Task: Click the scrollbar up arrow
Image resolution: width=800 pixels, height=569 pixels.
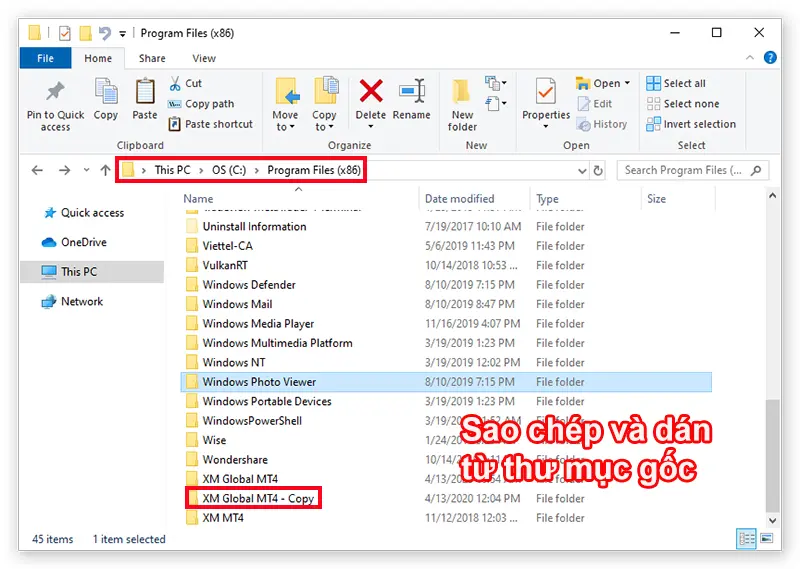Action: 772,195
